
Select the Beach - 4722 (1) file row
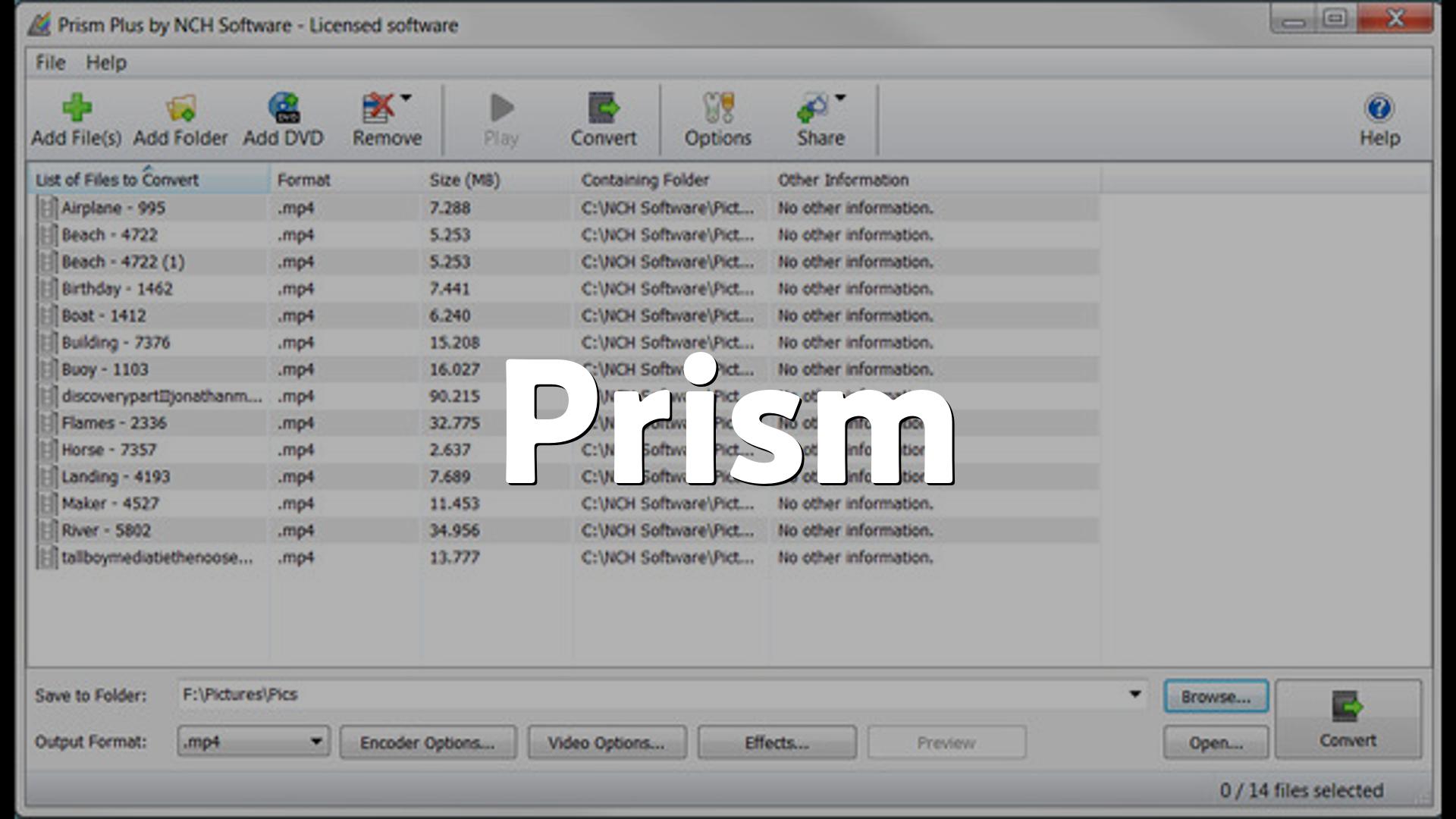[564, 262]
